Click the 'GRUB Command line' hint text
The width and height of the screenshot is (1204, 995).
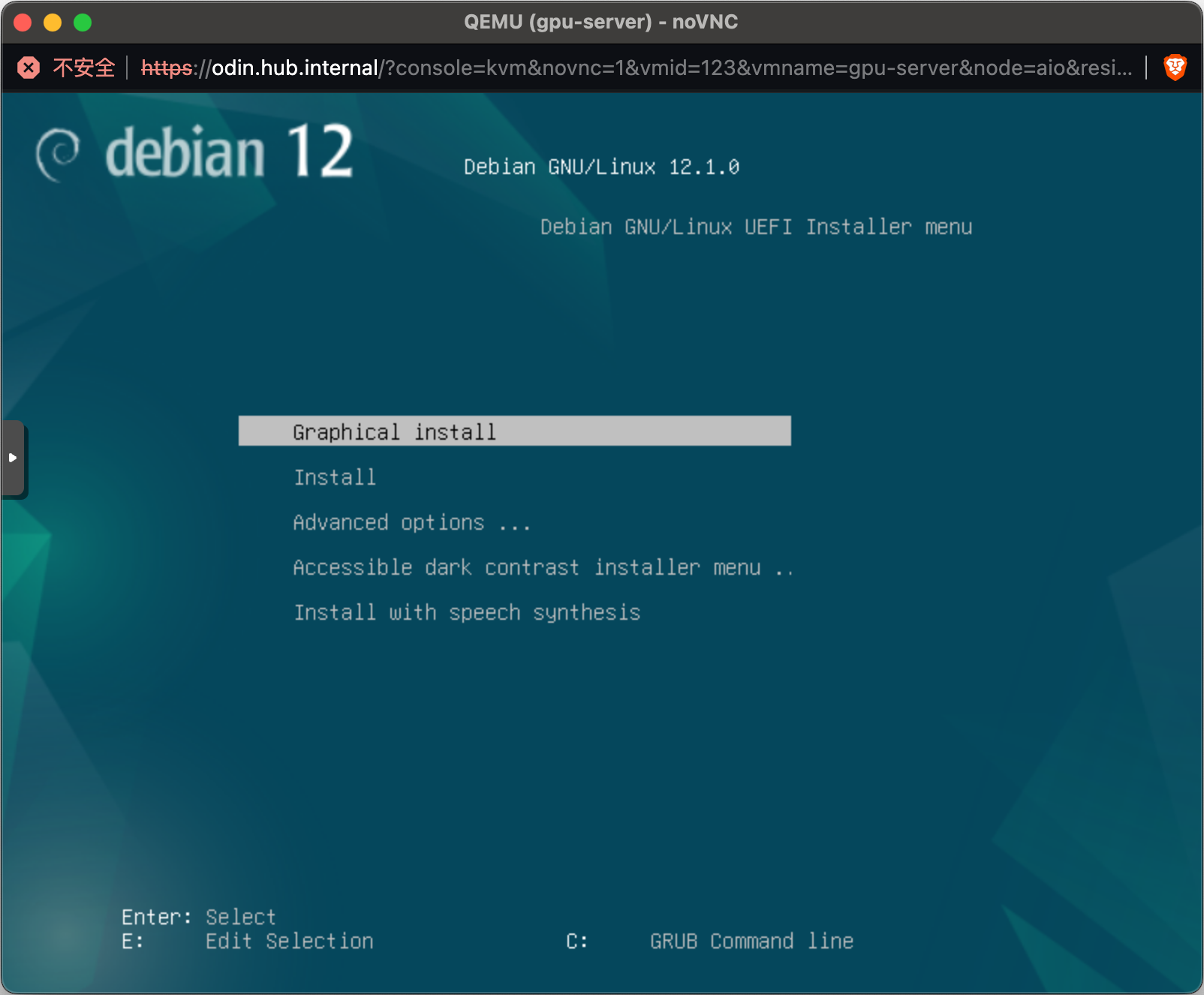point(751,941)
